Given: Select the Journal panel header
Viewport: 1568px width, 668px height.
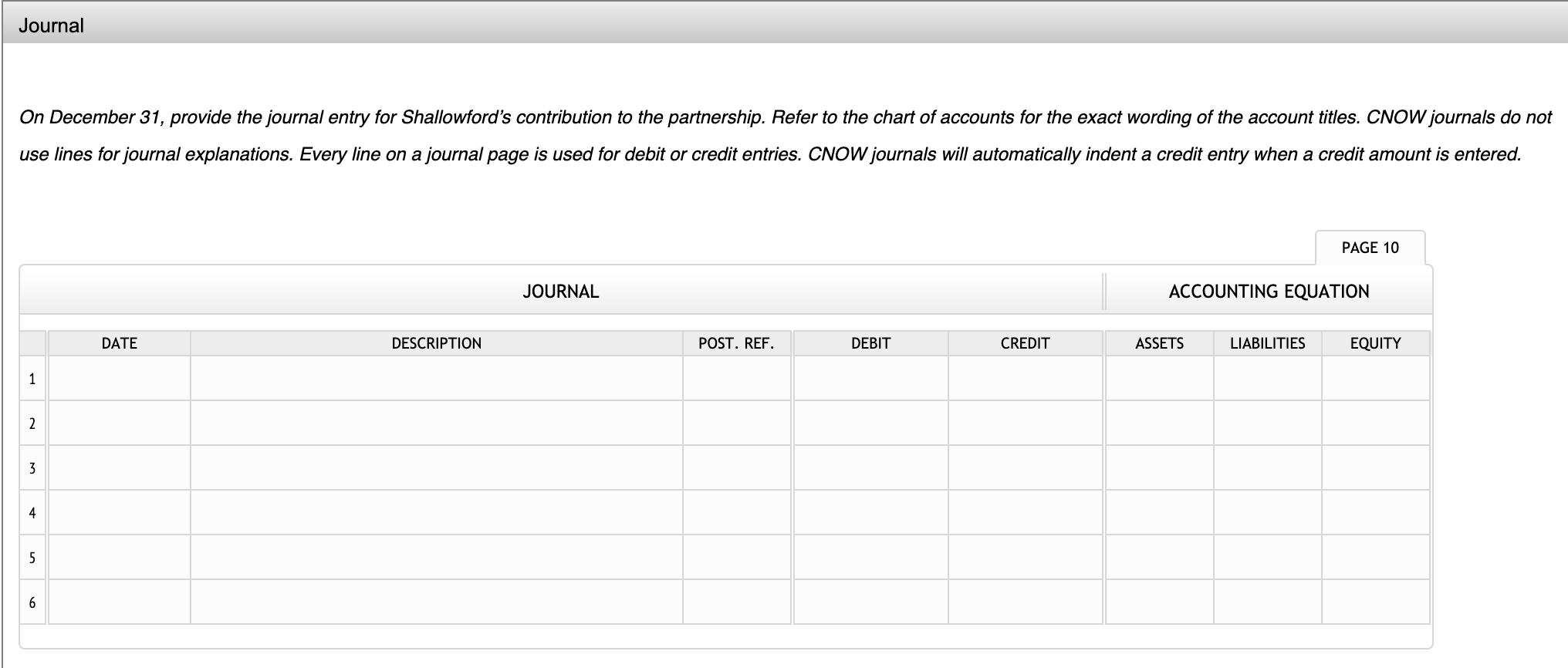Looking at the screenshot, I should (x=51, y=25).
